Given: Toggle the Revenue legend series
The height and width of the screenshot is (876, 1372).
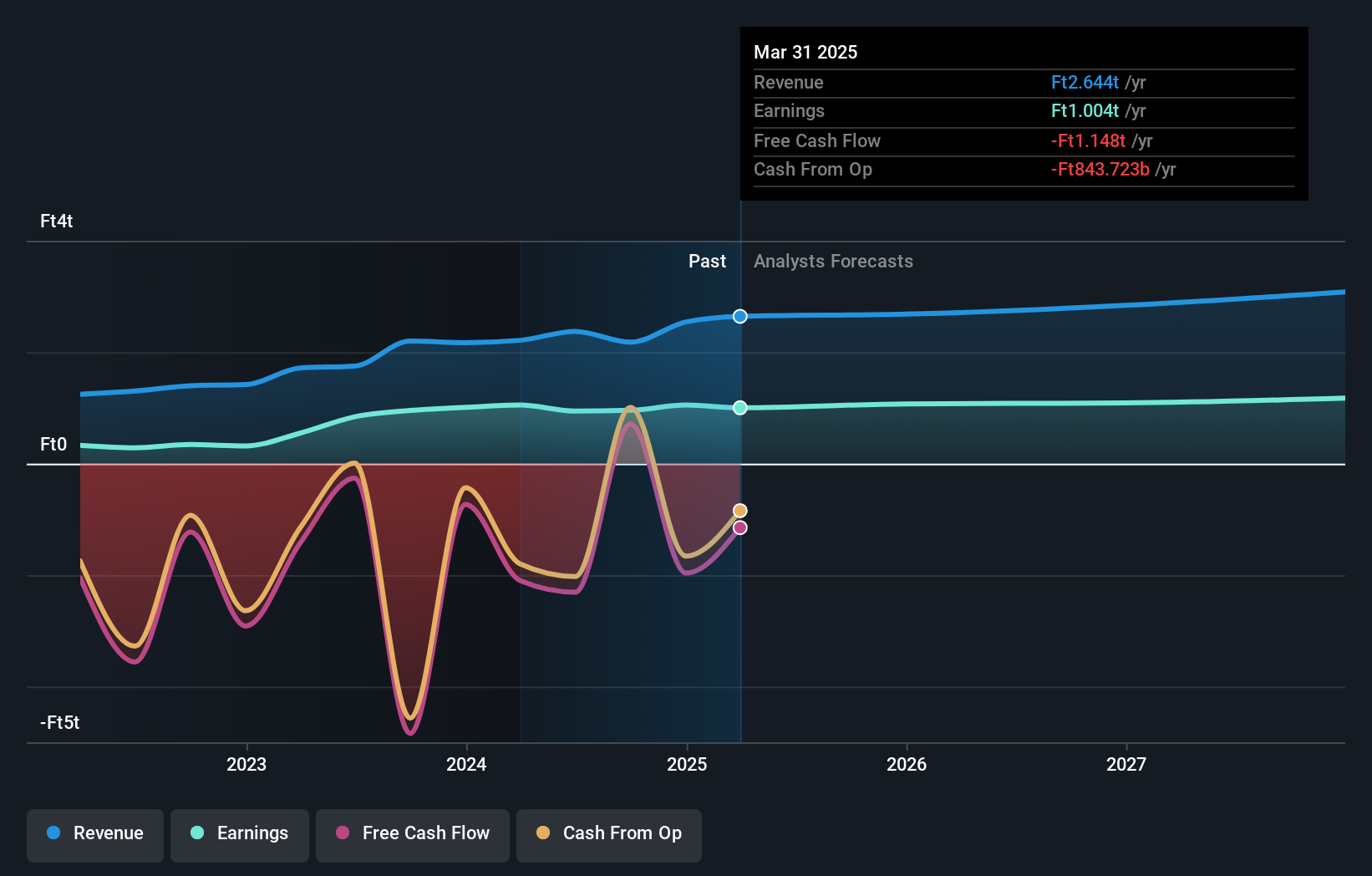Looking at the screenshot, I should (x=95, y=835).
